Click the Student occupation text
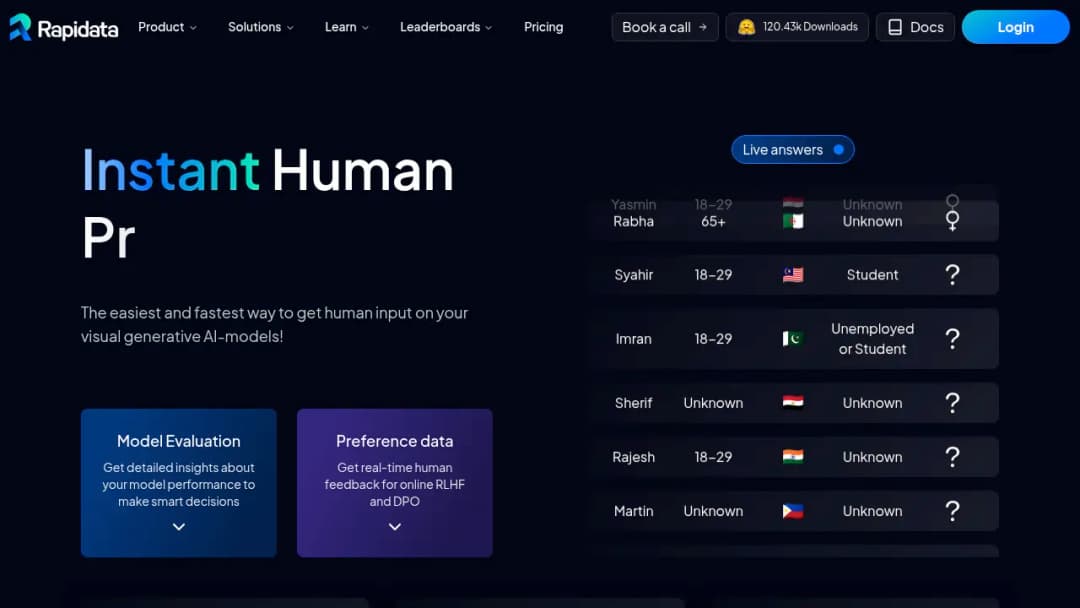Image resolution: width=1080 pixels, height=608 pixels. (x=872, y=275)
